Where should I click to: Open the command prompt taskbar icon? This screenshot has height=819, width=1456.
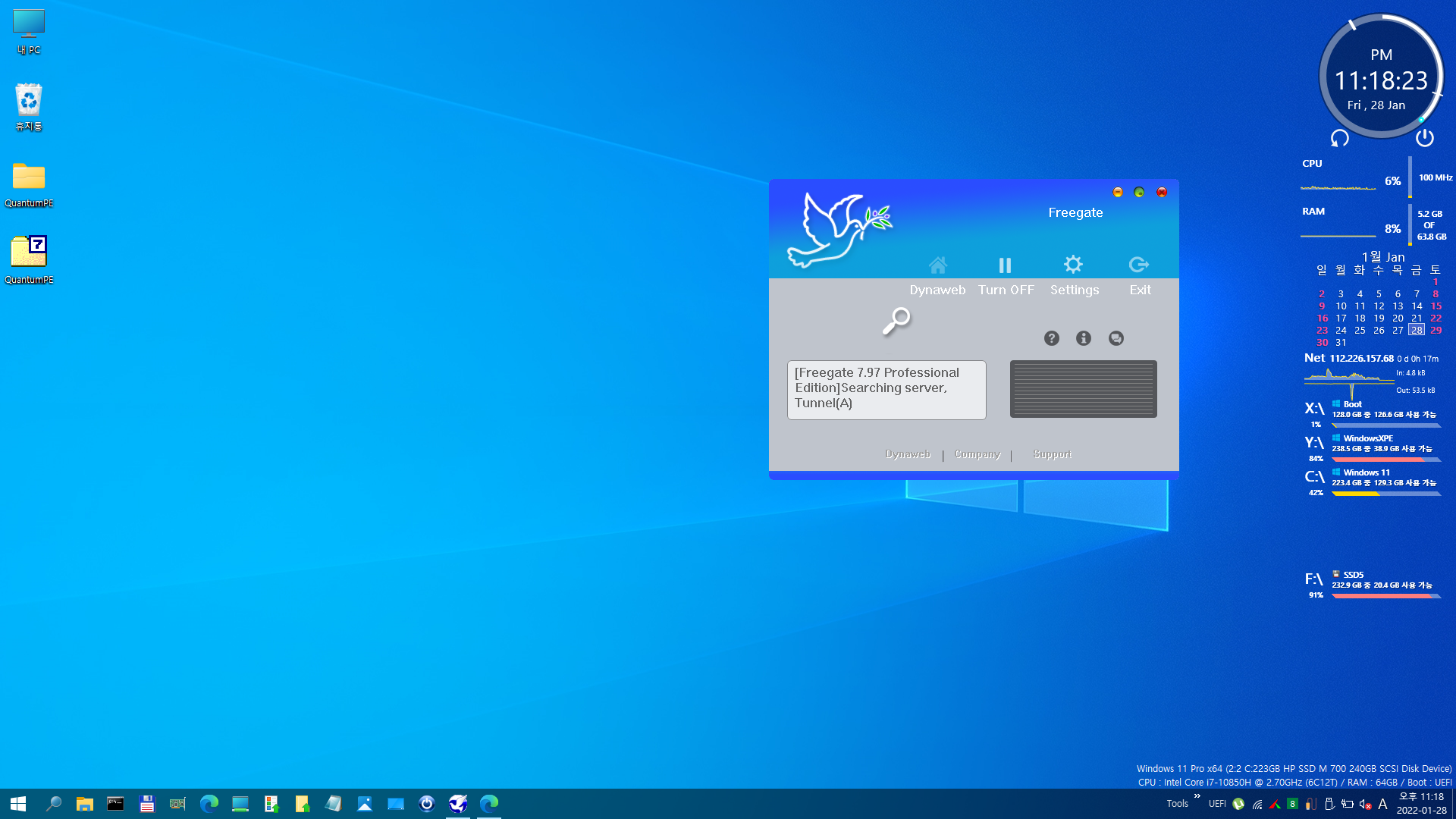pyautogui.click(x=115, y=804)
